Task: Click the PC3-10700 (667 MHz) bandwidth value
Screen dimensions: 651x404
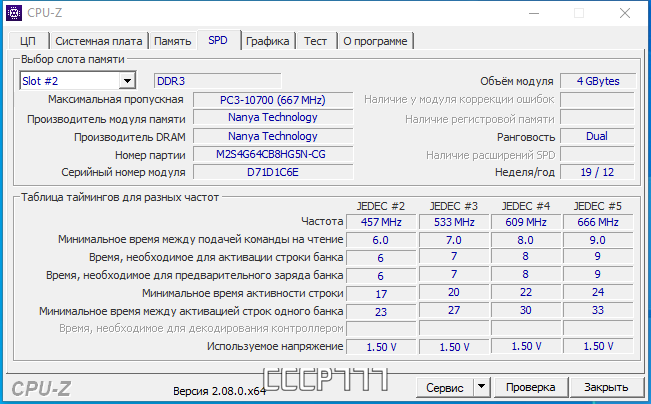Action: tap(273, 100)
